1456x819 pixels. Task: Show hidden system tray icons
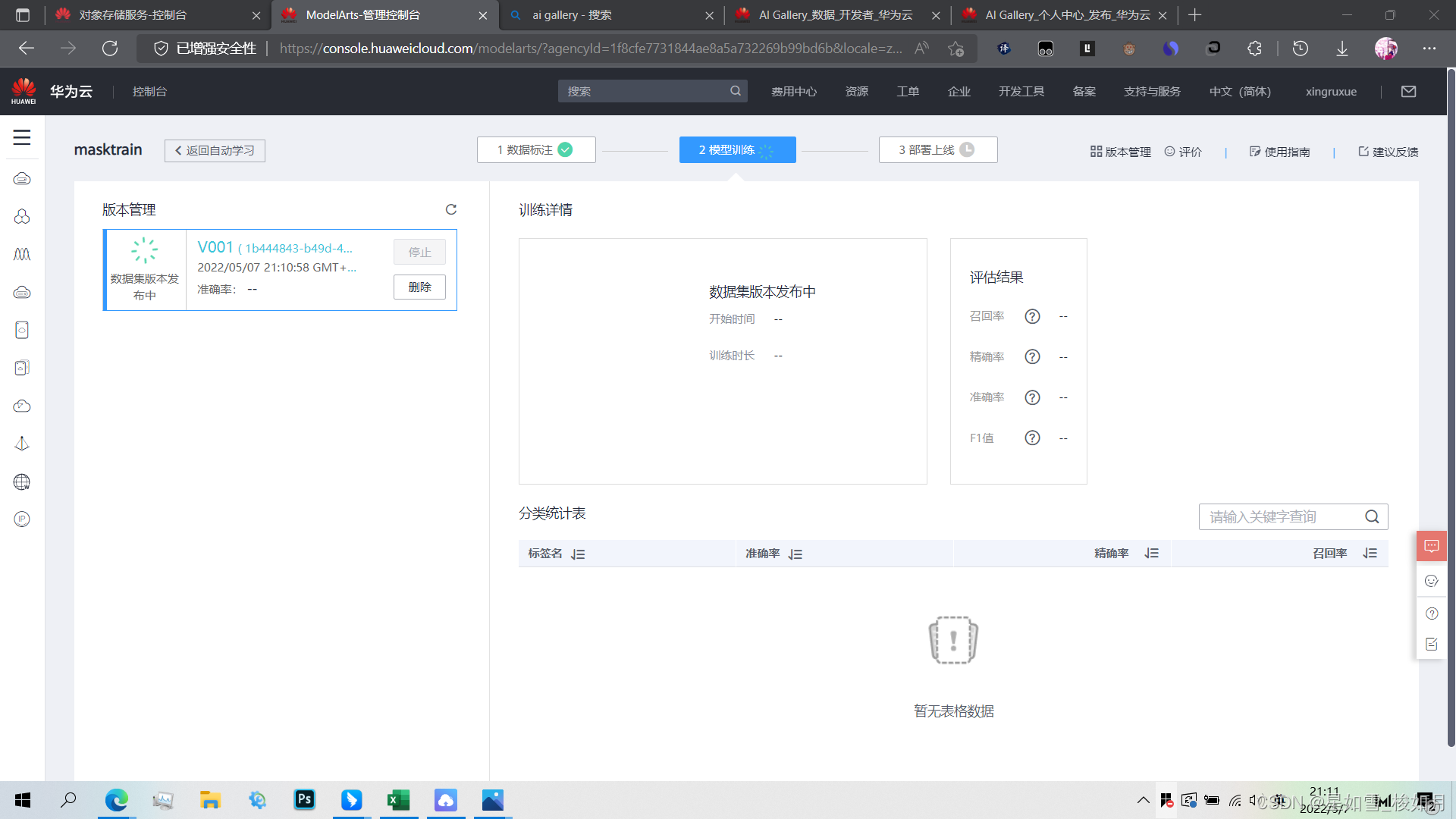[1143, 800]
